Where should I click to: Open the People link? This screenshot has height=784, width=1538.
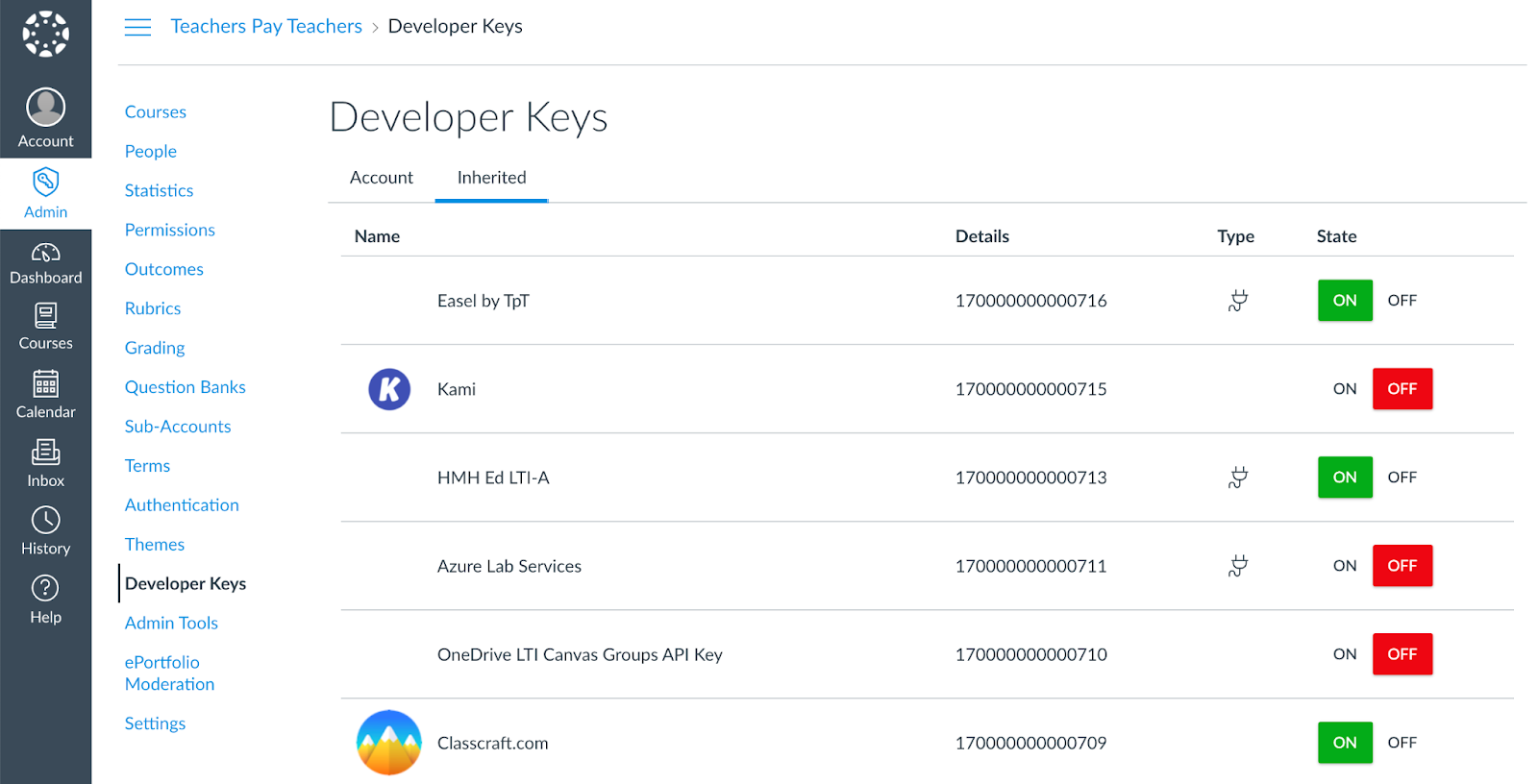coord(151,151)
